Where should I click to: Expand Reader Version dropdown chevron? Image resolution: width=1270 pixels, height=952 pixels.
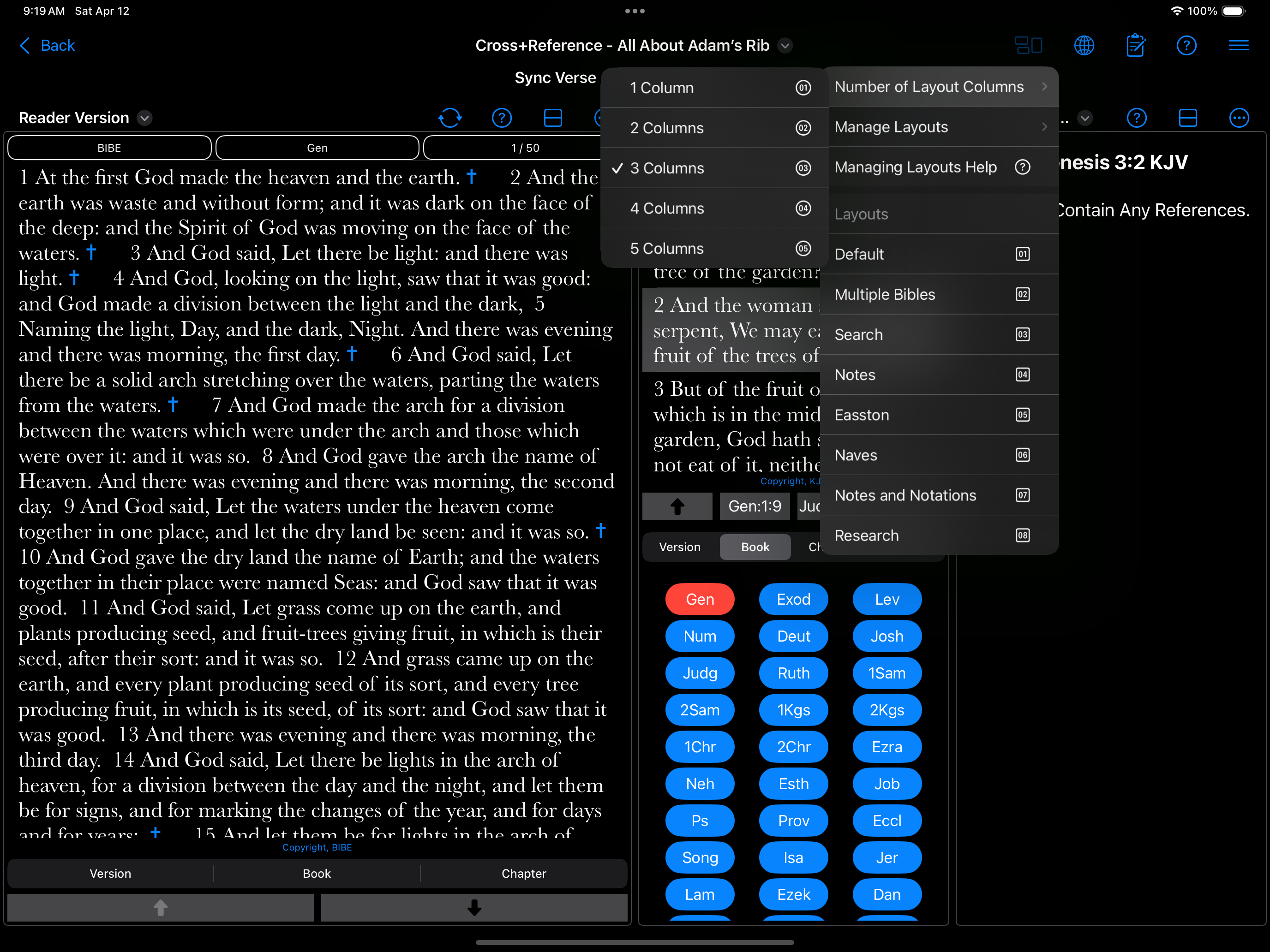pos(145,118)
